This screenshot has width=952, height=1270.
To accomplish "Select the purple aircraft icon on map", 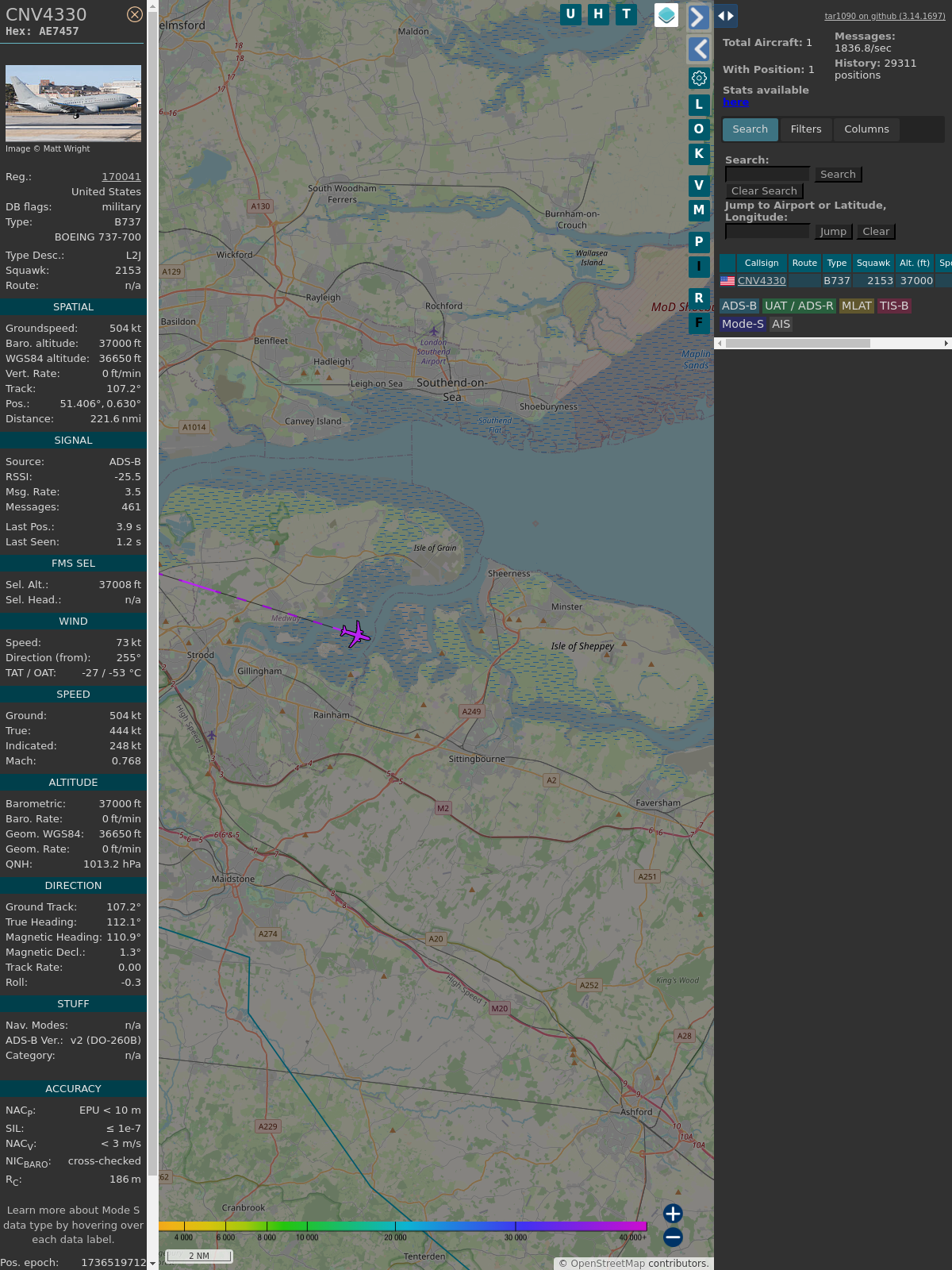I will [355, 634].
